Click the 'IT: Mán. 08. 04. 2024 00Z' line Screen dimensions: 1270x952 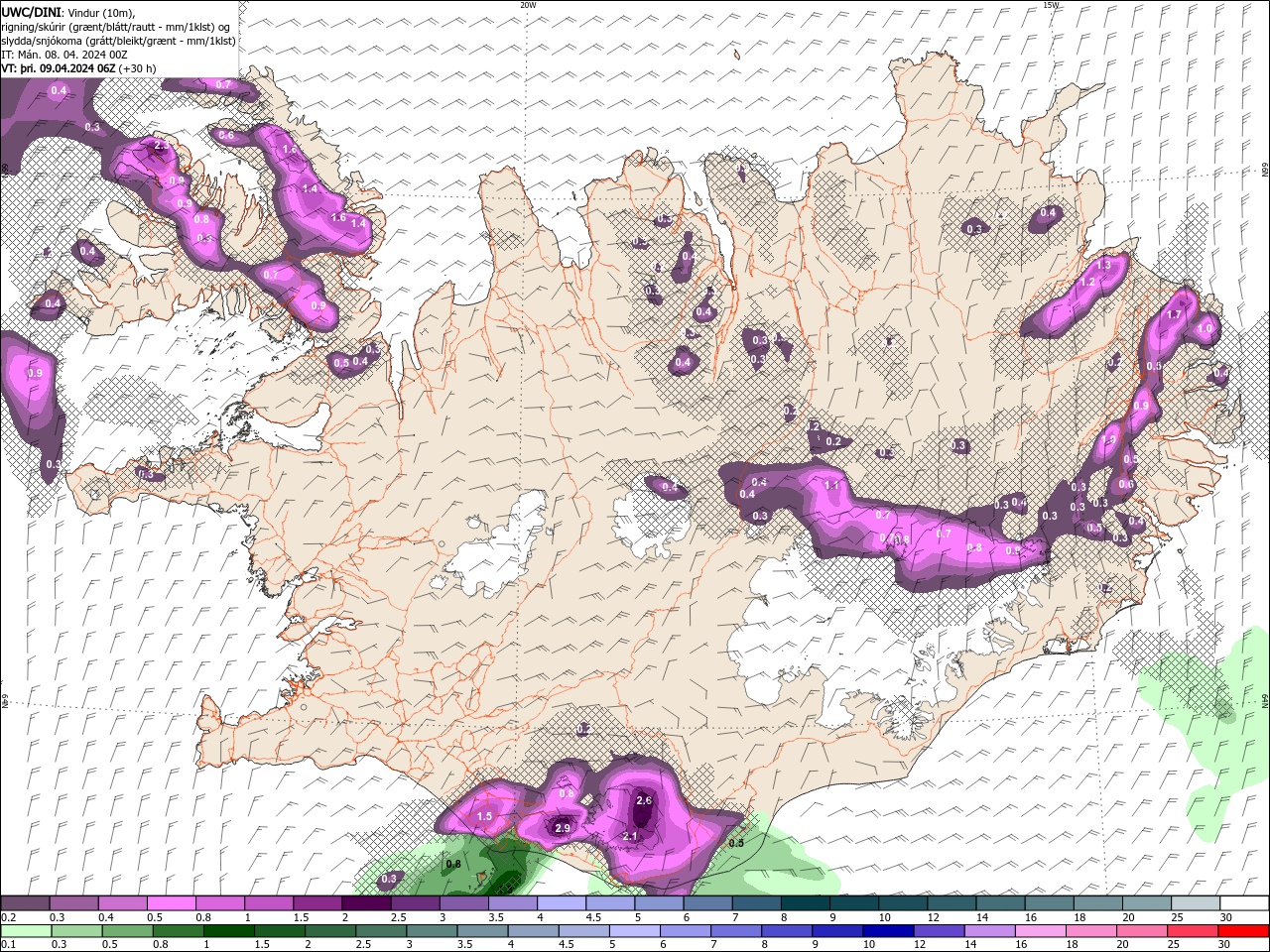tap(64, 55)
